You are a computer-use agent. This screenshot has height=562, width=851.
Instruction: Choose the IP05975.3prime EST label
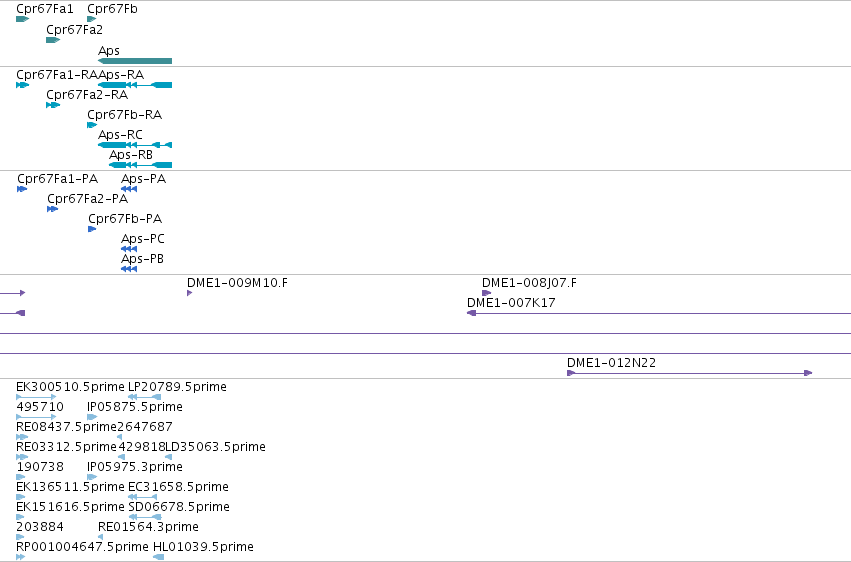pyautogui.click(x=135, y=467)
